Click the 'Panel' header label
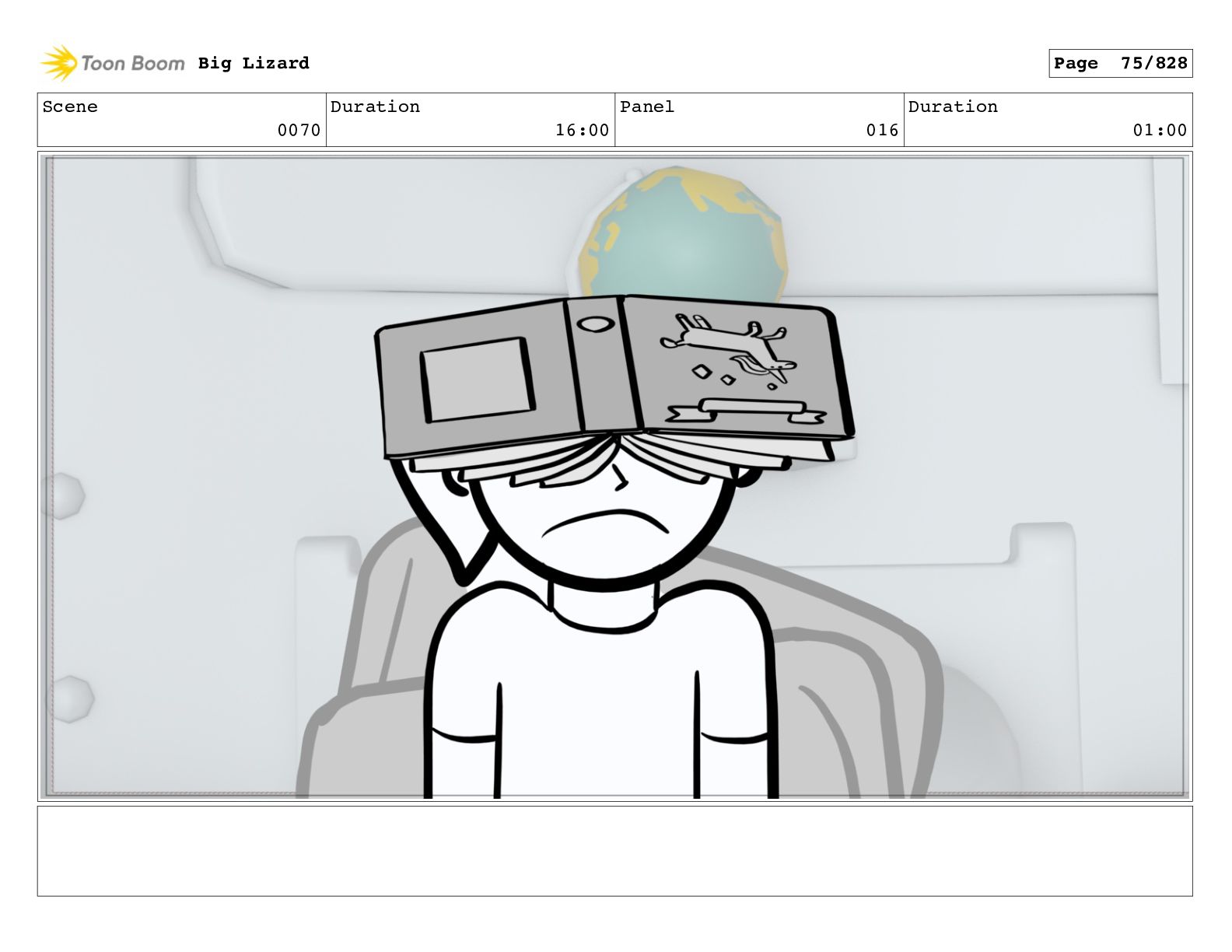This screenshot has width=1232, height=952. 647,107
